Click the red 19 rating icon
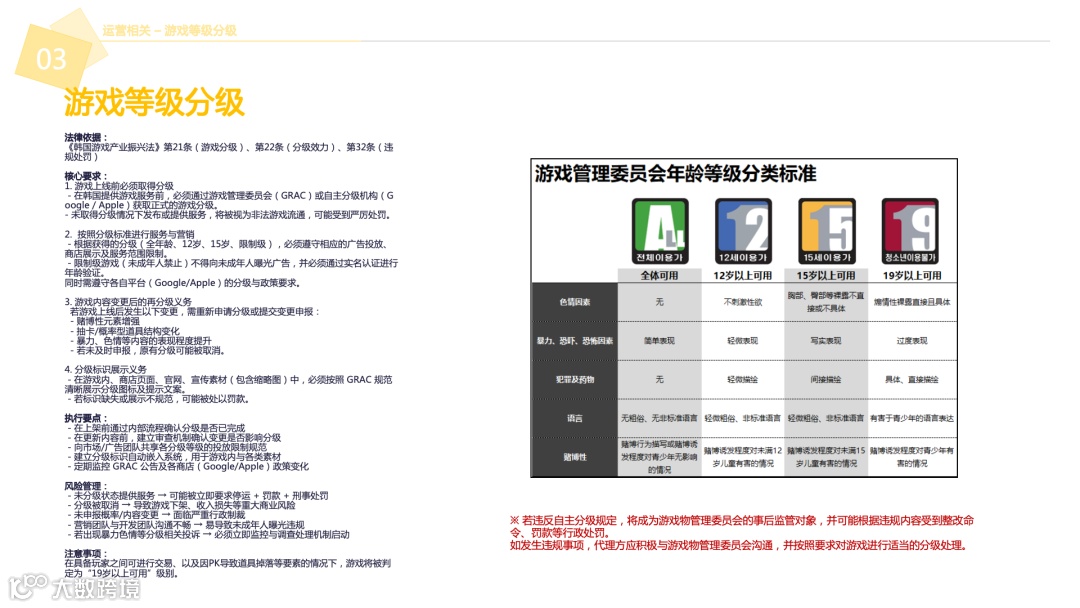Viewport: 1080px width, 608px height. click(911, 231)
